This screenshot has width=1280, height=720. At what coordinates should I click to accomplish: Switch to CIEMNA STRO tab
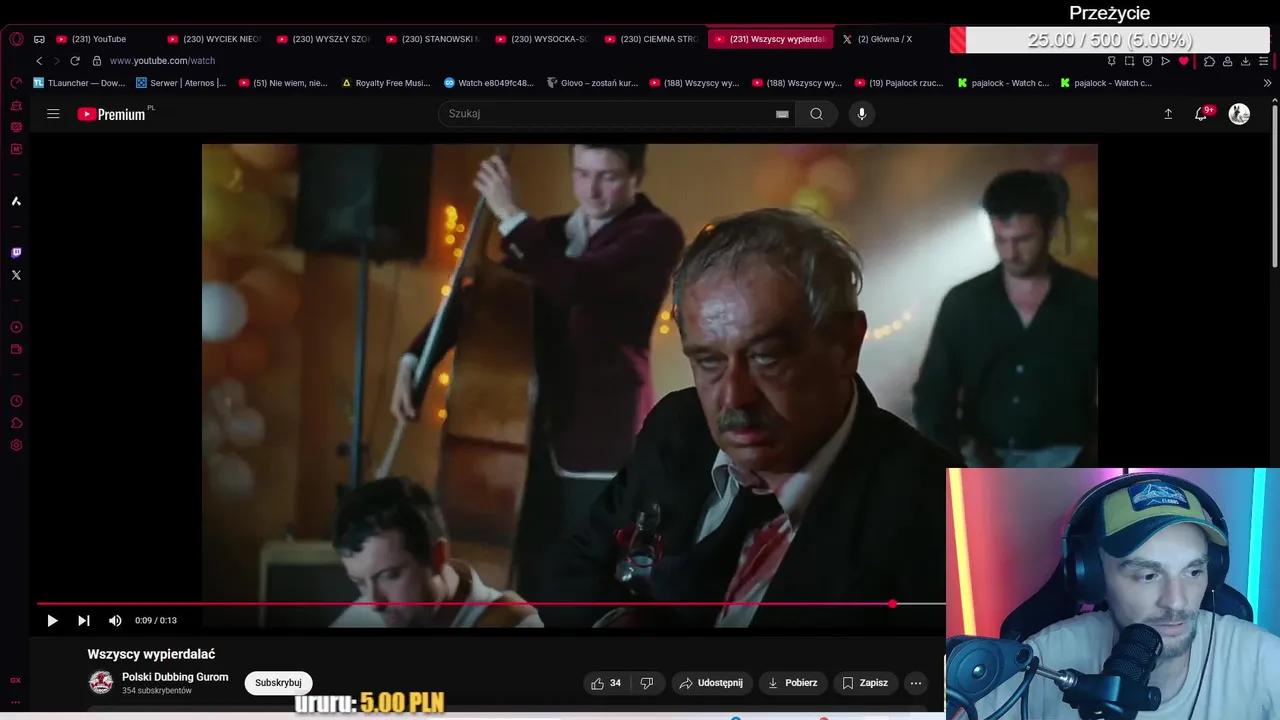coord(651,39)
